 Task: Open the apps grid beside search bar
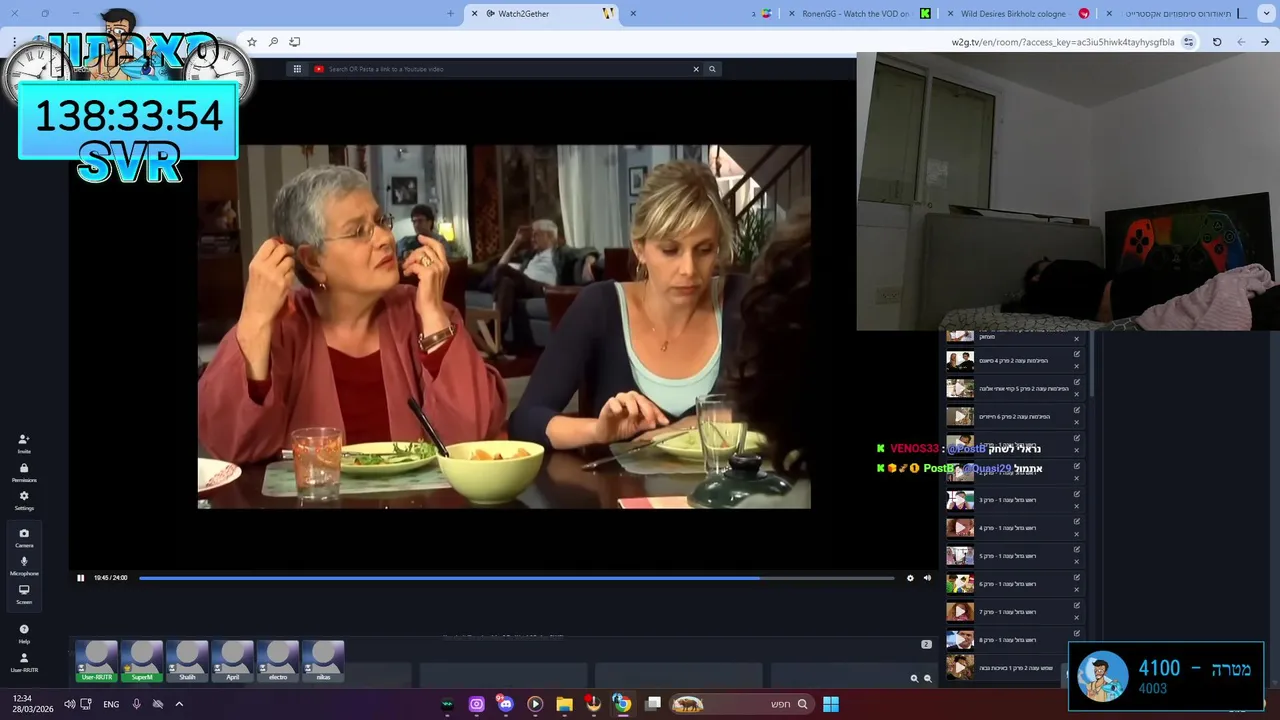297,69
